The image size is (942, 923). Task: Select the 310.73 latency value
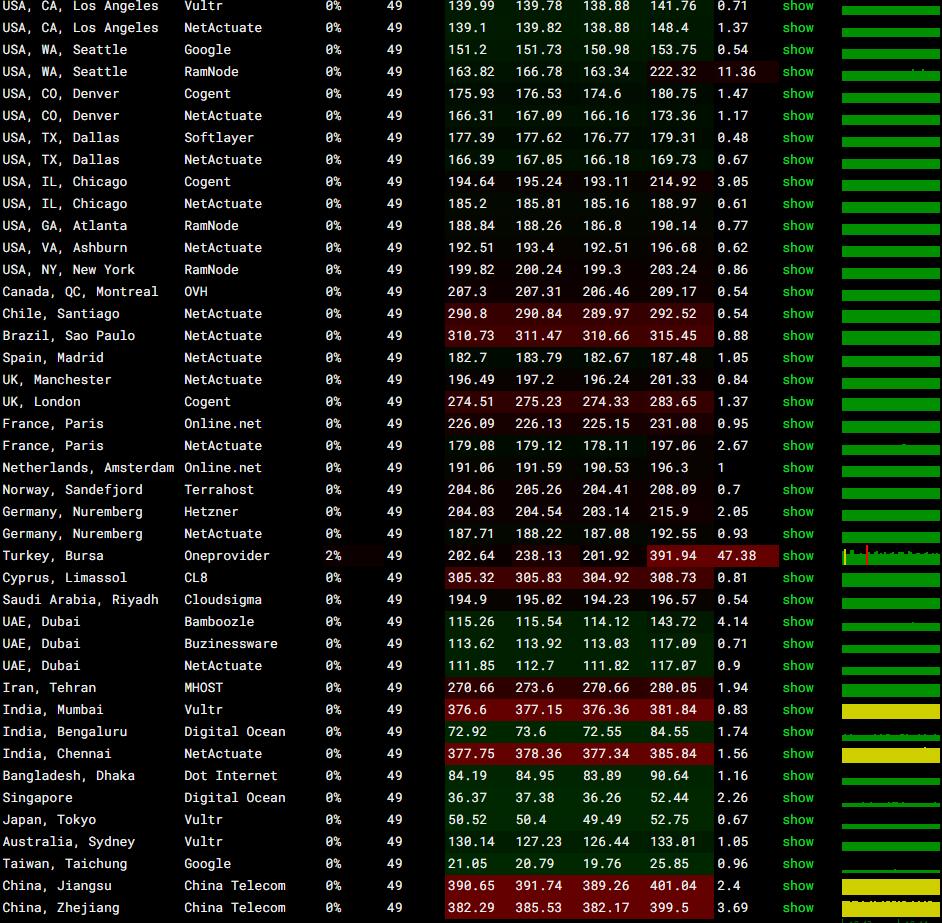(x=471, y=336)
